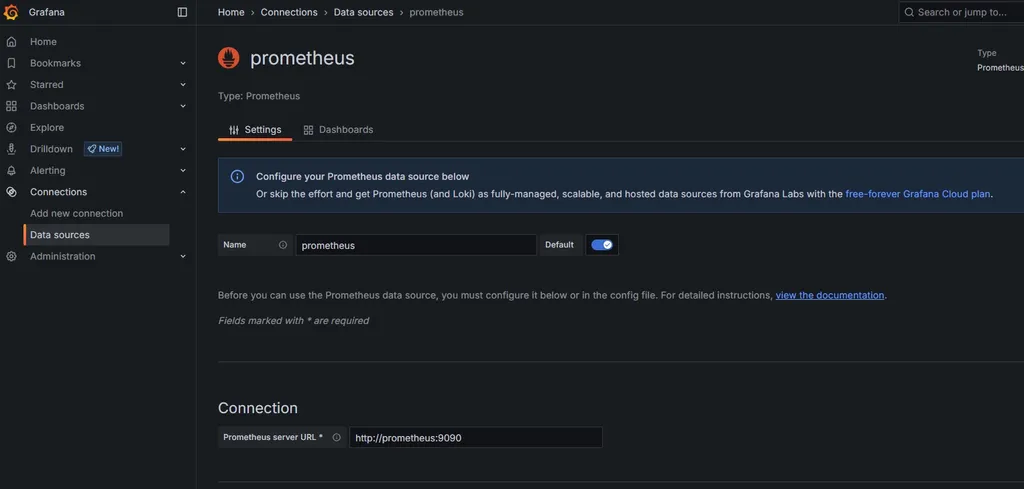
Task: Expand the Alerting section chevron
Action: coord(183,170)
